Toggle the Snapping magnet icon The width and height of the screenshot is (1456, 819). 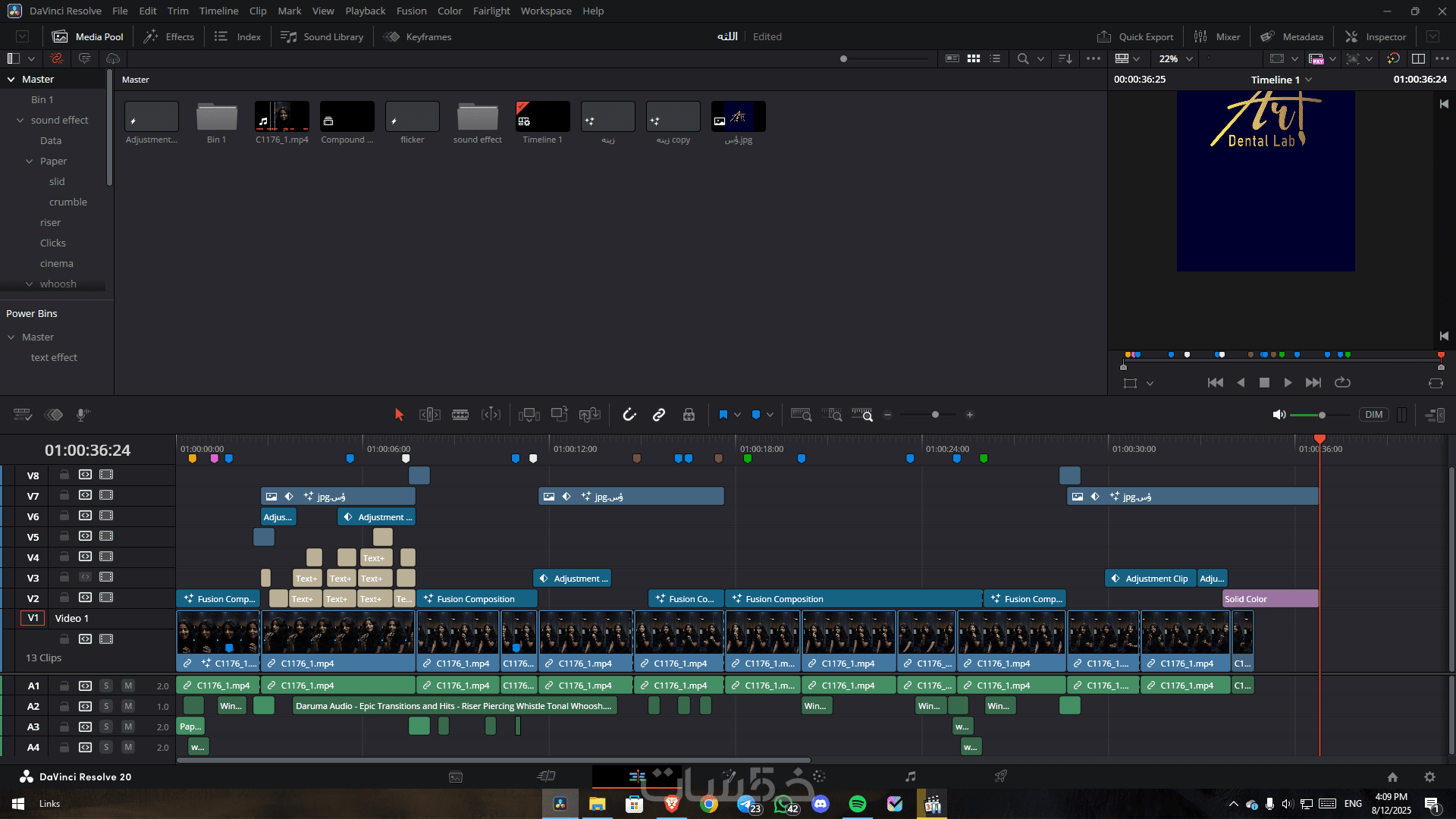pyautogui.click(x=629, y=415)
